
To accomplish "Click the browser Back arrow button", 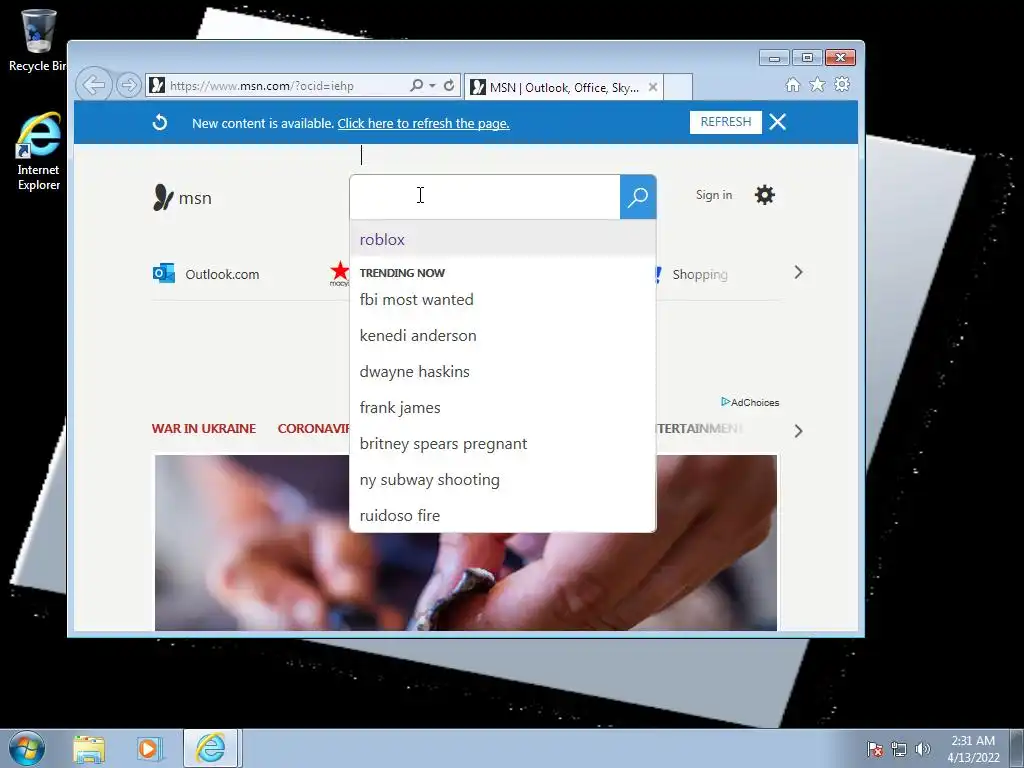I will pyautogui.click(x=94, y=85).
